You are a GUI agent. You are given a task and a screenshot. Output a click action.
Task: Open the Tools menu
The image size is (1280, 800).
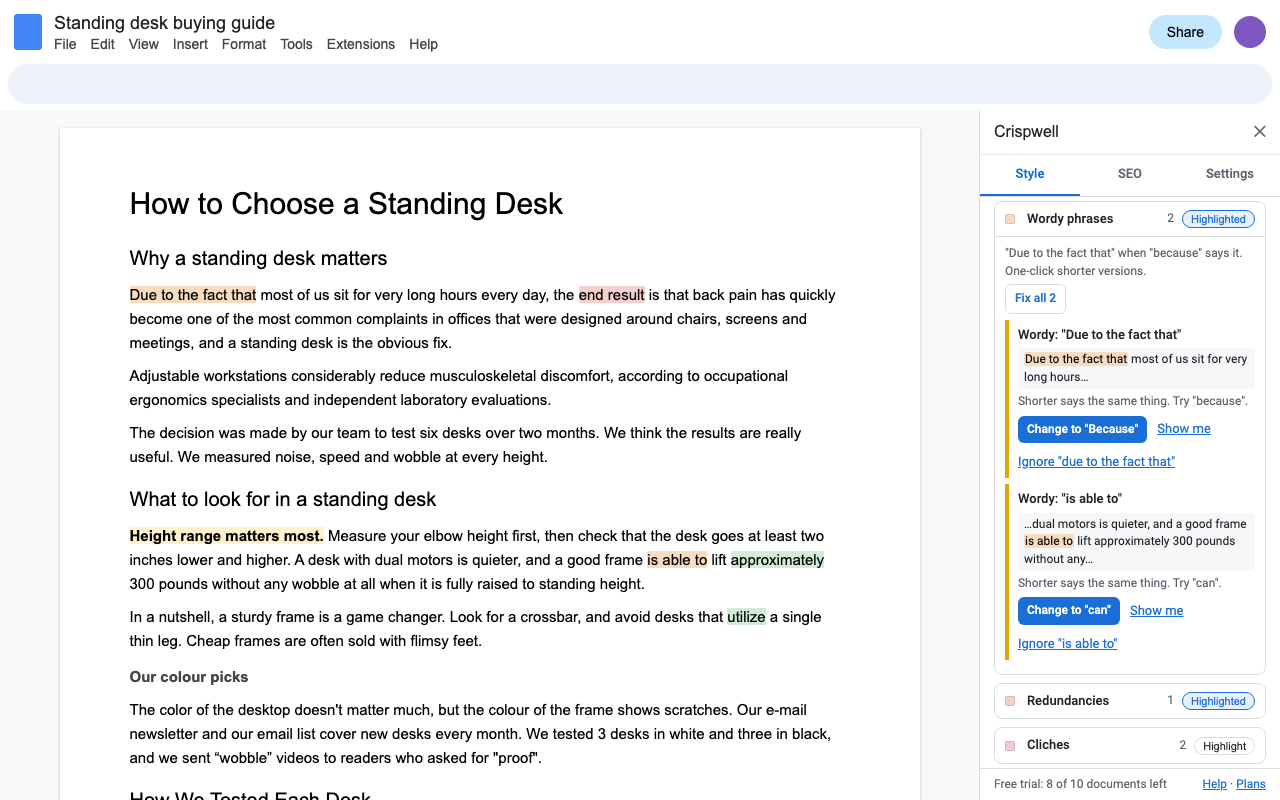[x=296, y=44]
